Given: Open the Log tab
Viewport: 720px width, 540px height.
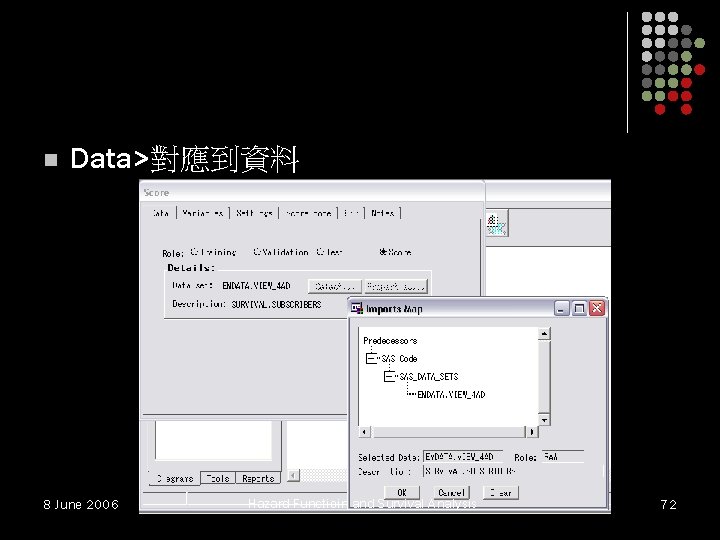Looking at the screenshot, I should click(x=351, y=213).
